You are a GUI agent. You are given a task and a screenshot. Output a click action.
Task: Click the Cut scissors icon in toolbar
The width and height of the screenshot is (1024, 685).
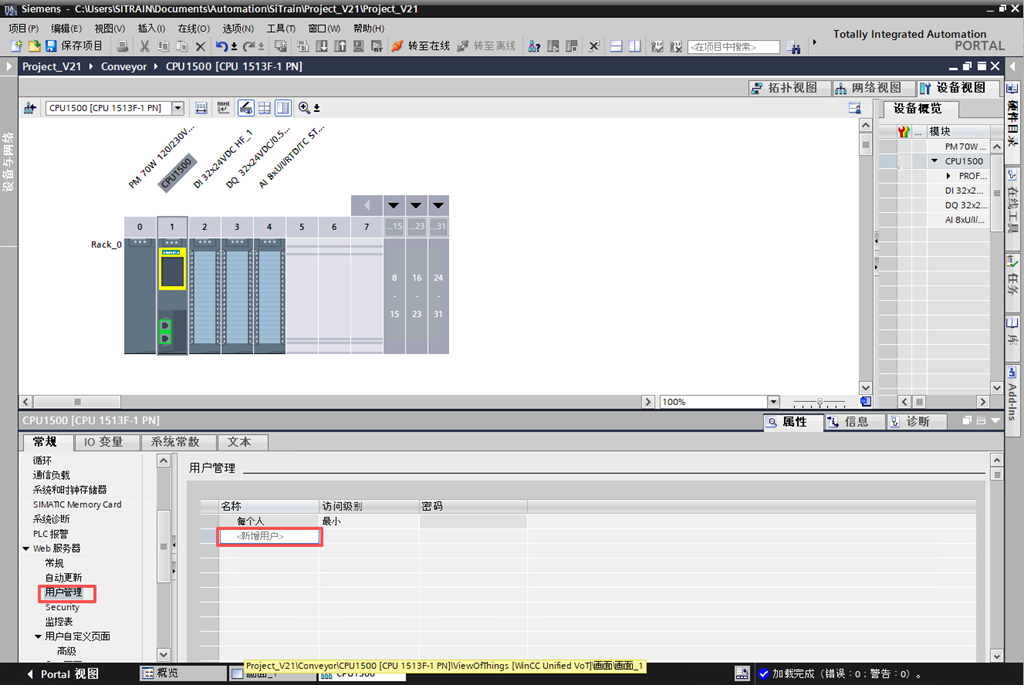(145, 46)
